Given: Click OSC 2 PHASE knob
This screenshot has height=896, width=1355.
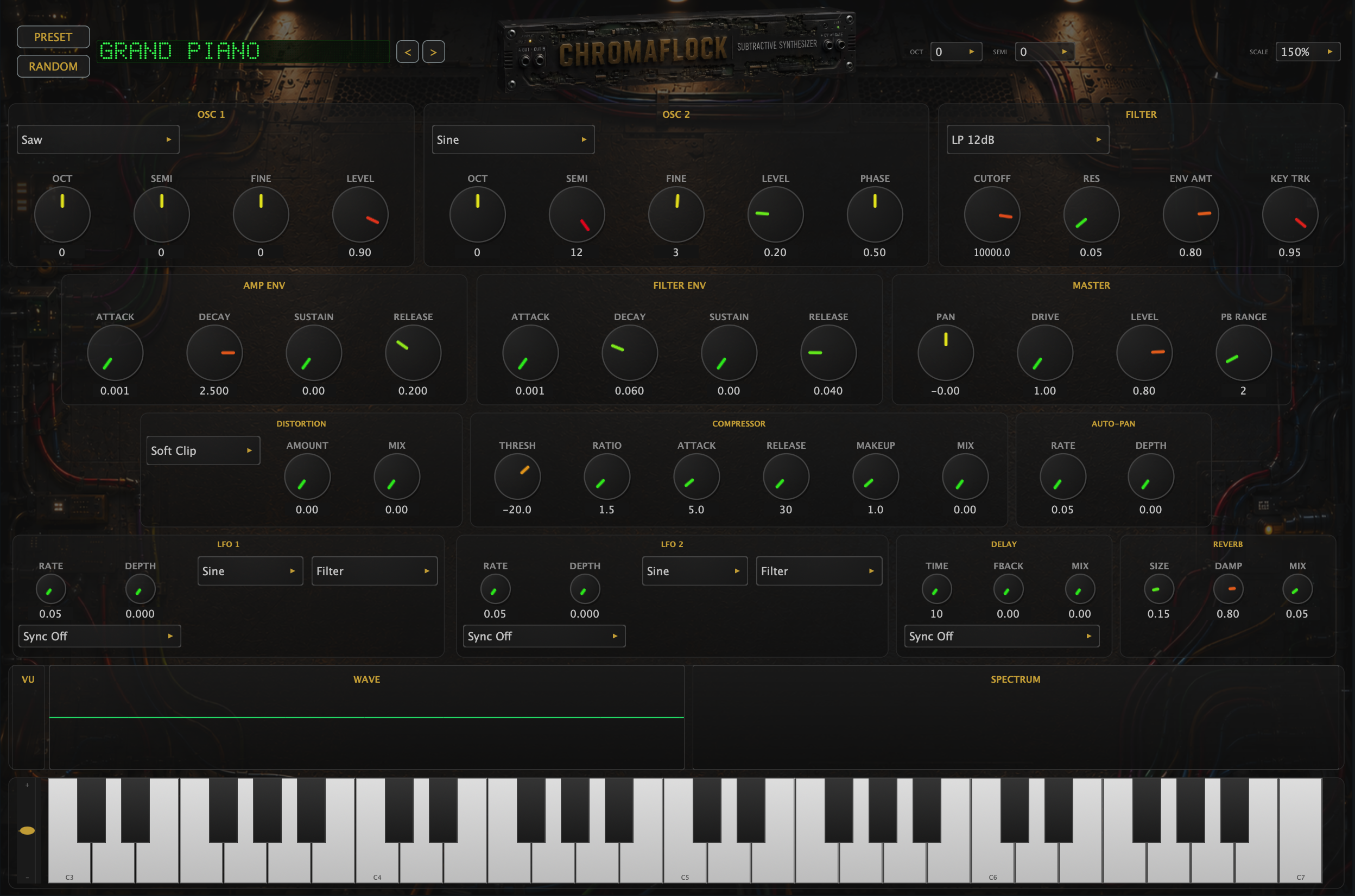Looking at the screenshot, I should point(875,215).
